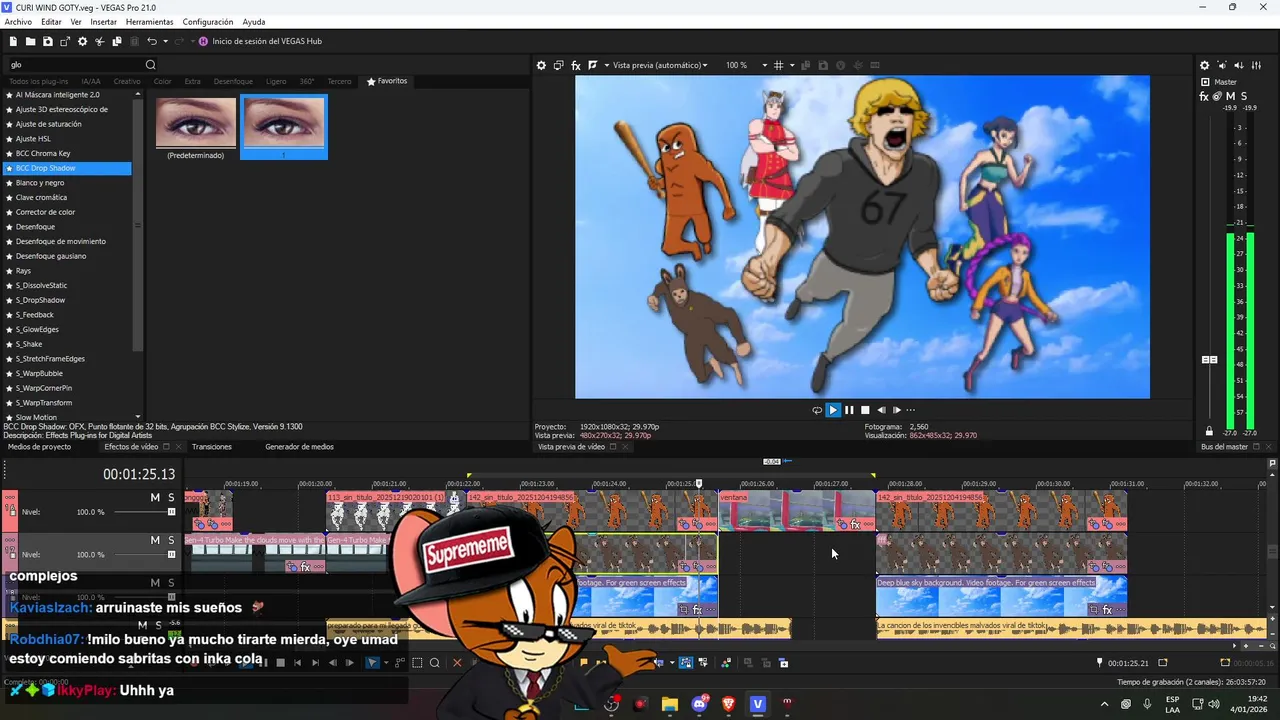Viewport: 1280px width, 720px height.
Task: Open Discord from the taskbar
Action: coord(699,704)
